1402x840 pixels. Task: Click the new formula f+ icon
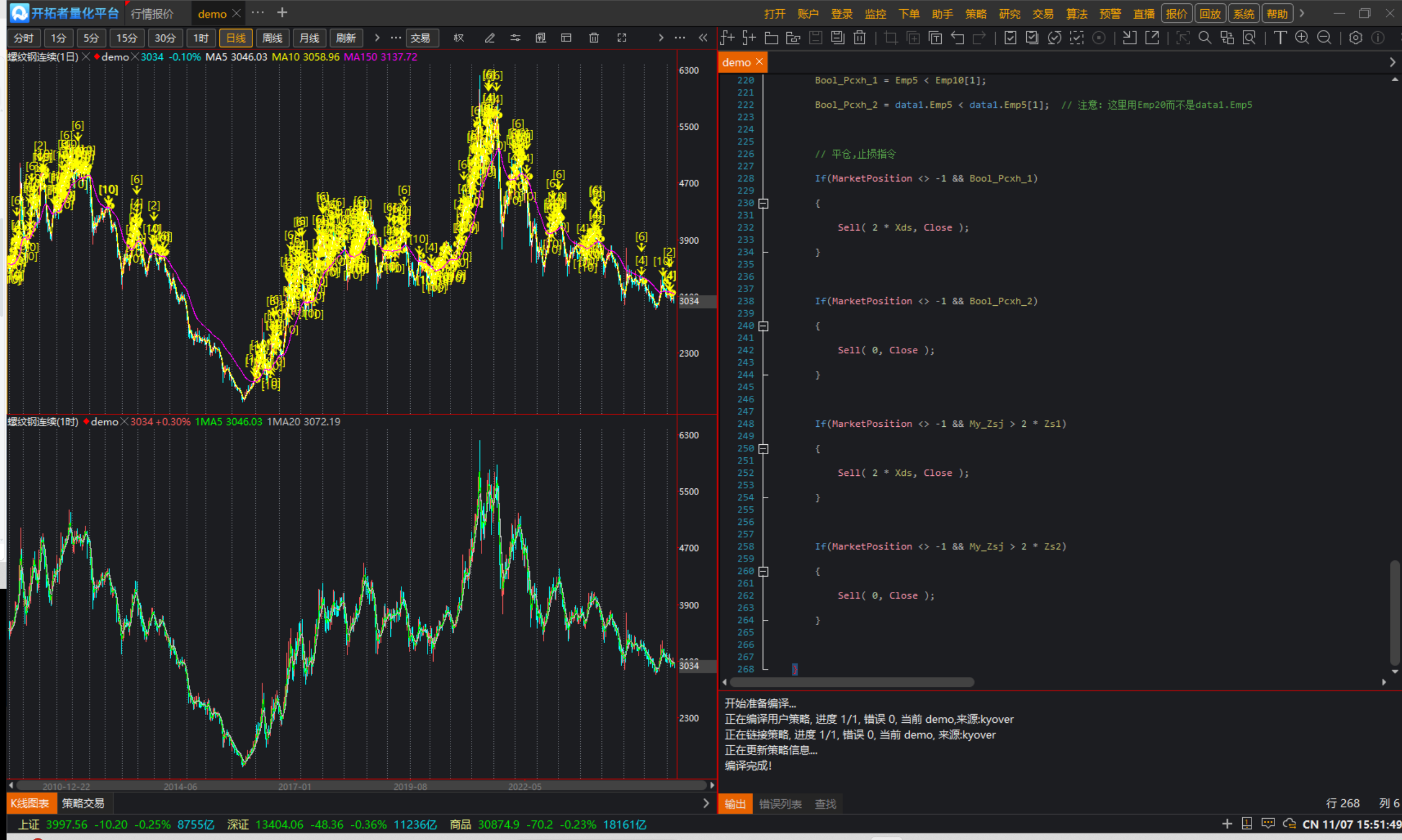pyautogui.click(x=727, y=38)
